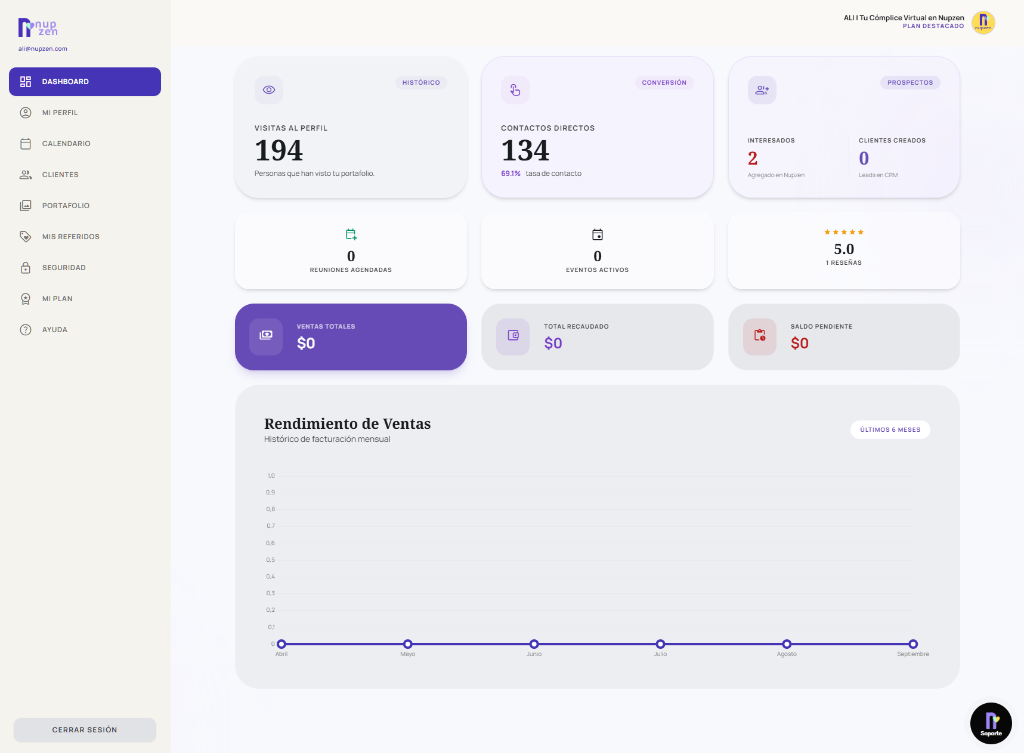
Task: Click the Eventos Activos label
Action: tap(597, 270)
